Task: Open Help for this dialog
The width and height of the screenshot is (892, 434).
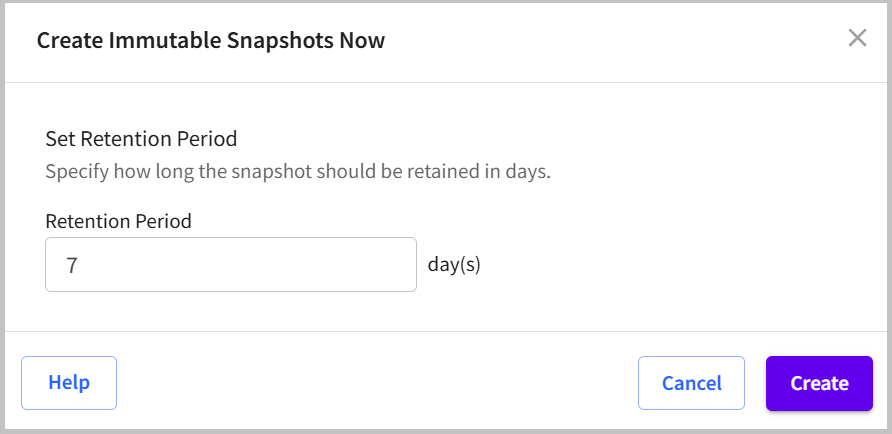Action: pos(69,383)
